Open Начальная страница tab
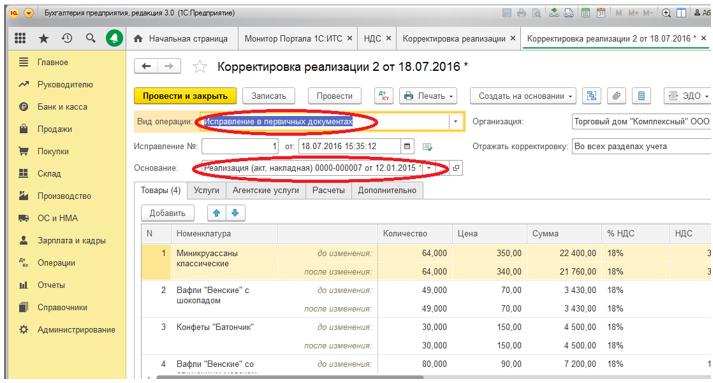 click(182, 39)
